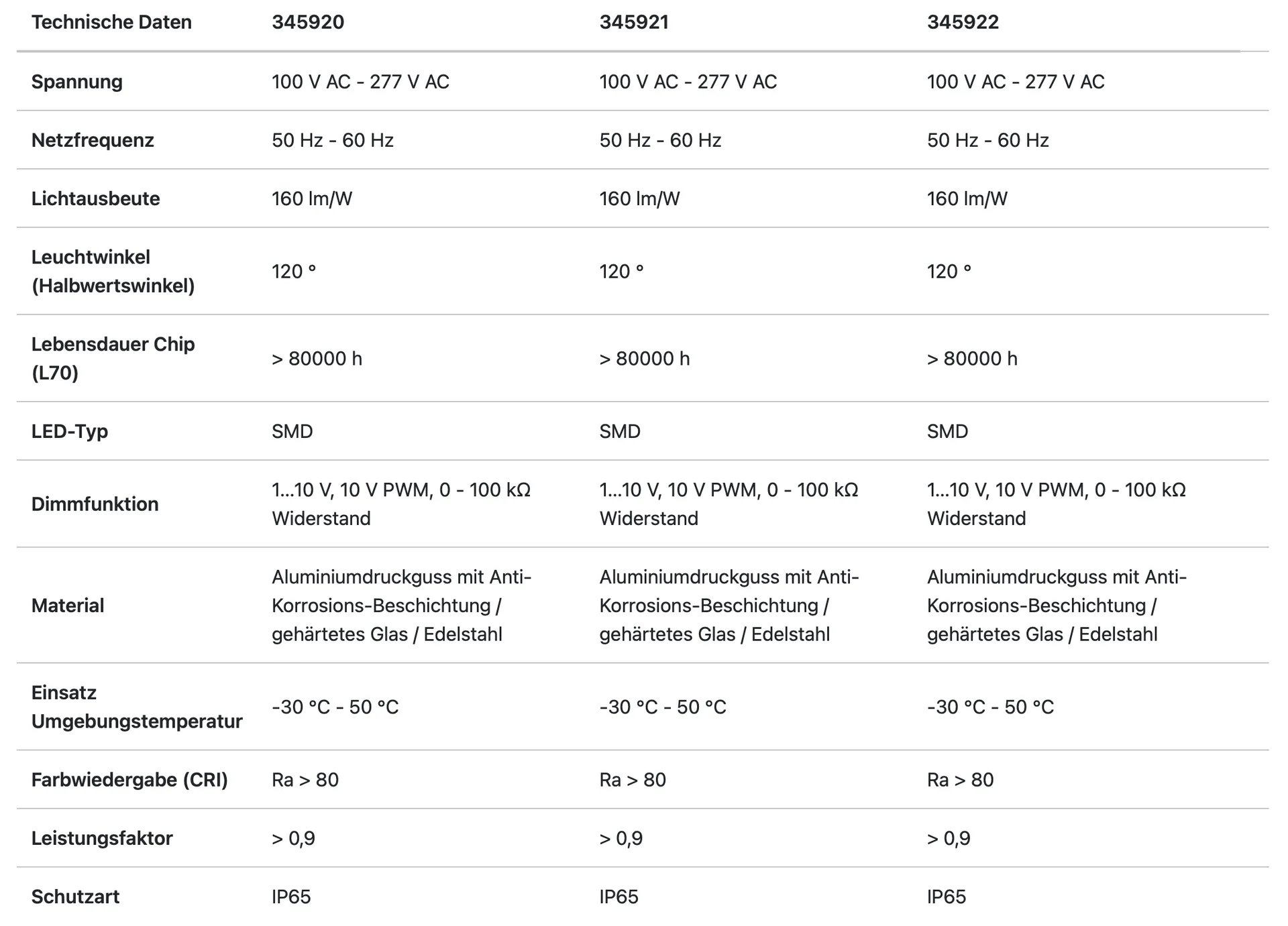Click the Netzfrequenz row label
The width and height of the screenshot is (1288, 926).
coord(93,140)
